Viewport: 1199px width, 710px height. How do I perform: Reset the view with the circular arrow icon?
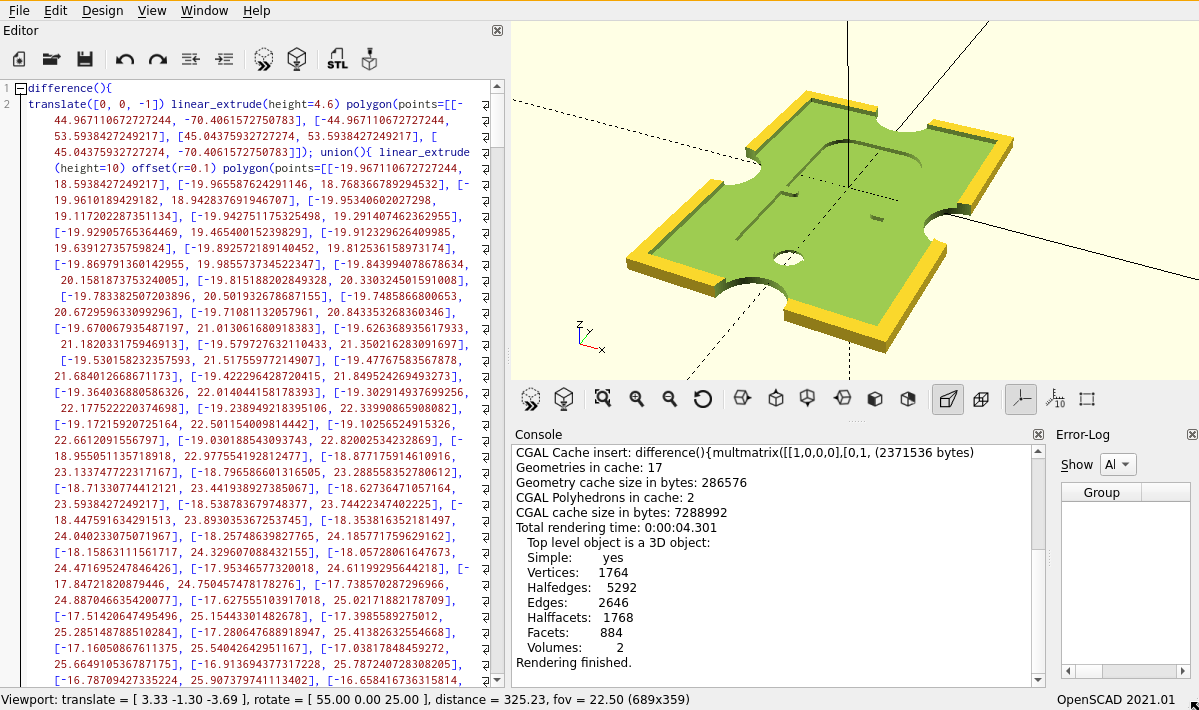[x=703, y=399]
